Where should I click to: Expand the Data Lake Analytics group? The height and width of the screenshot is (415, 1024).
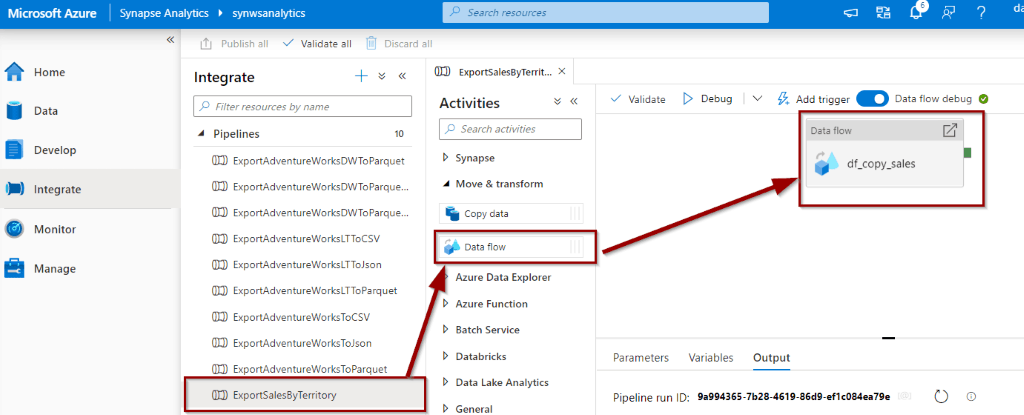446,382
